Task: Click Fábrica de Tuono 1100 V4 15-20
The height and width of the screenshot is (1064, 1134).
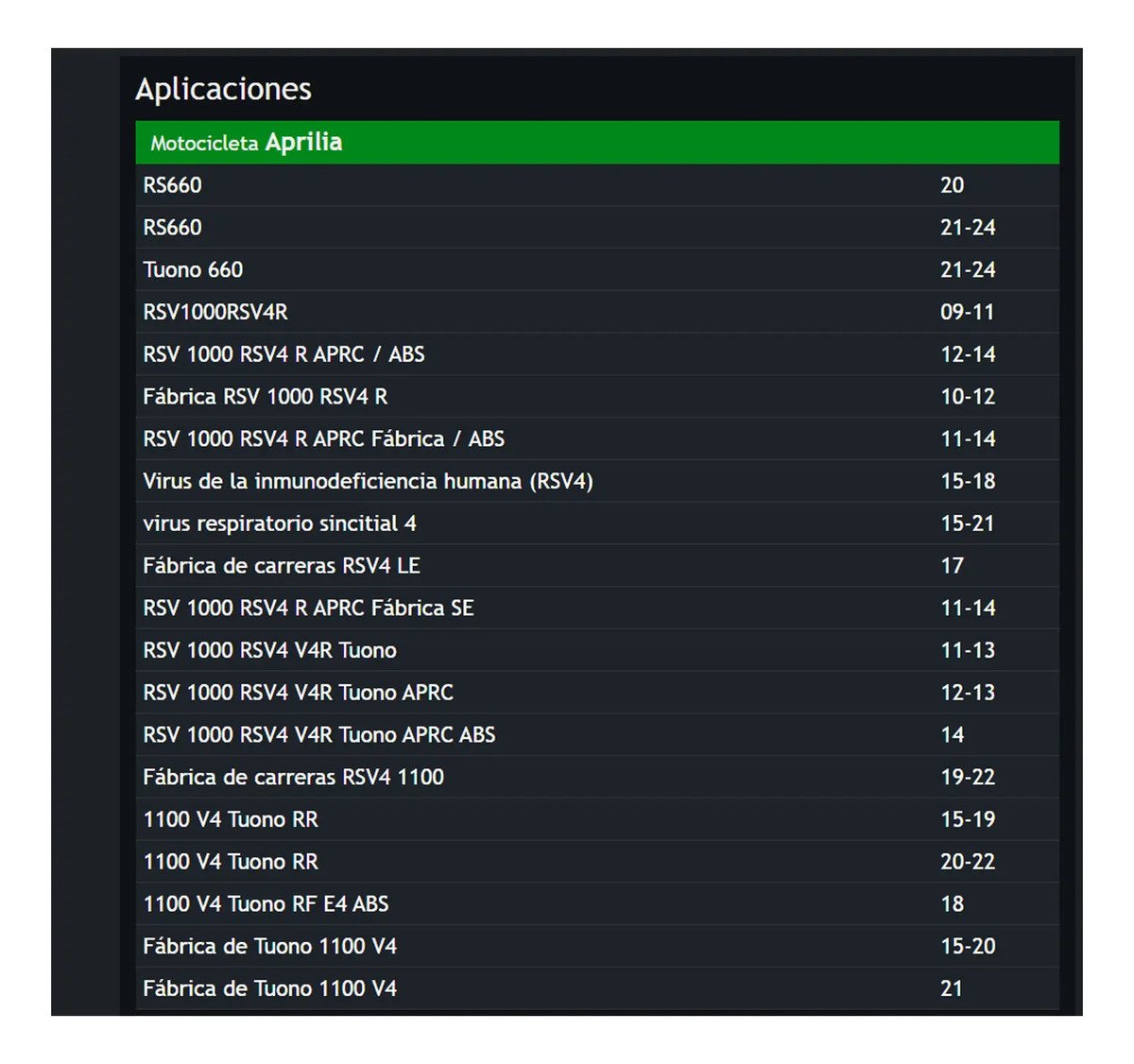Action: tap(597, 947)
